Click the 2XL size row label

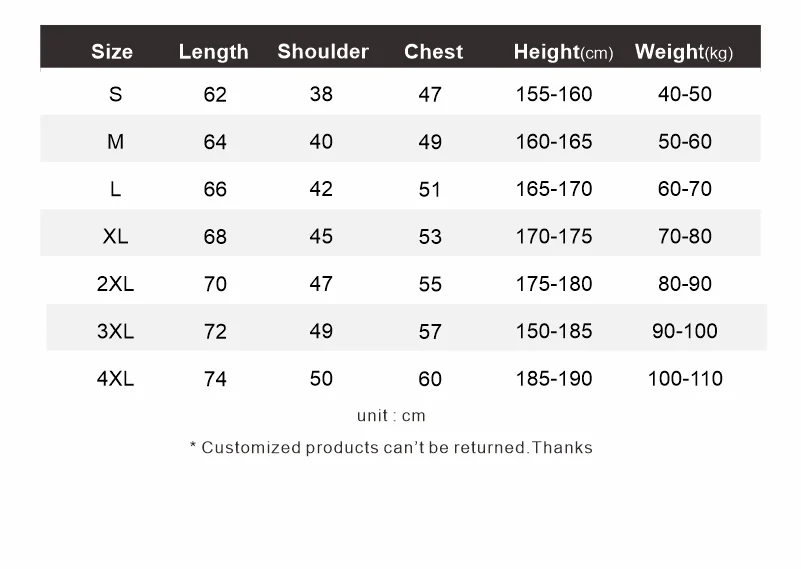click(115, 284)
